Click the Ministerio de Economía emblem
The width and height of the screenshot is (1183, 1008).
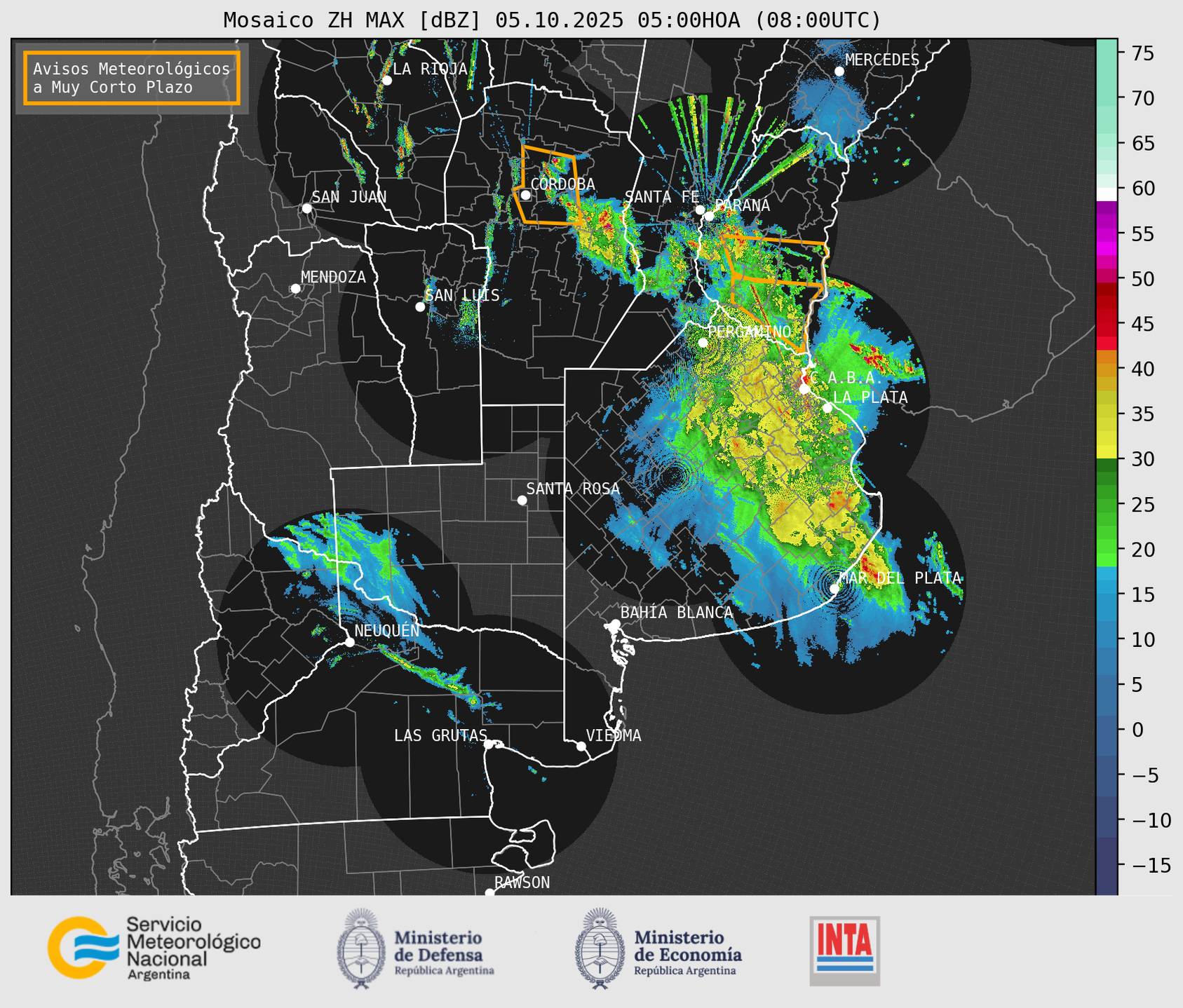tap(600, 948)
